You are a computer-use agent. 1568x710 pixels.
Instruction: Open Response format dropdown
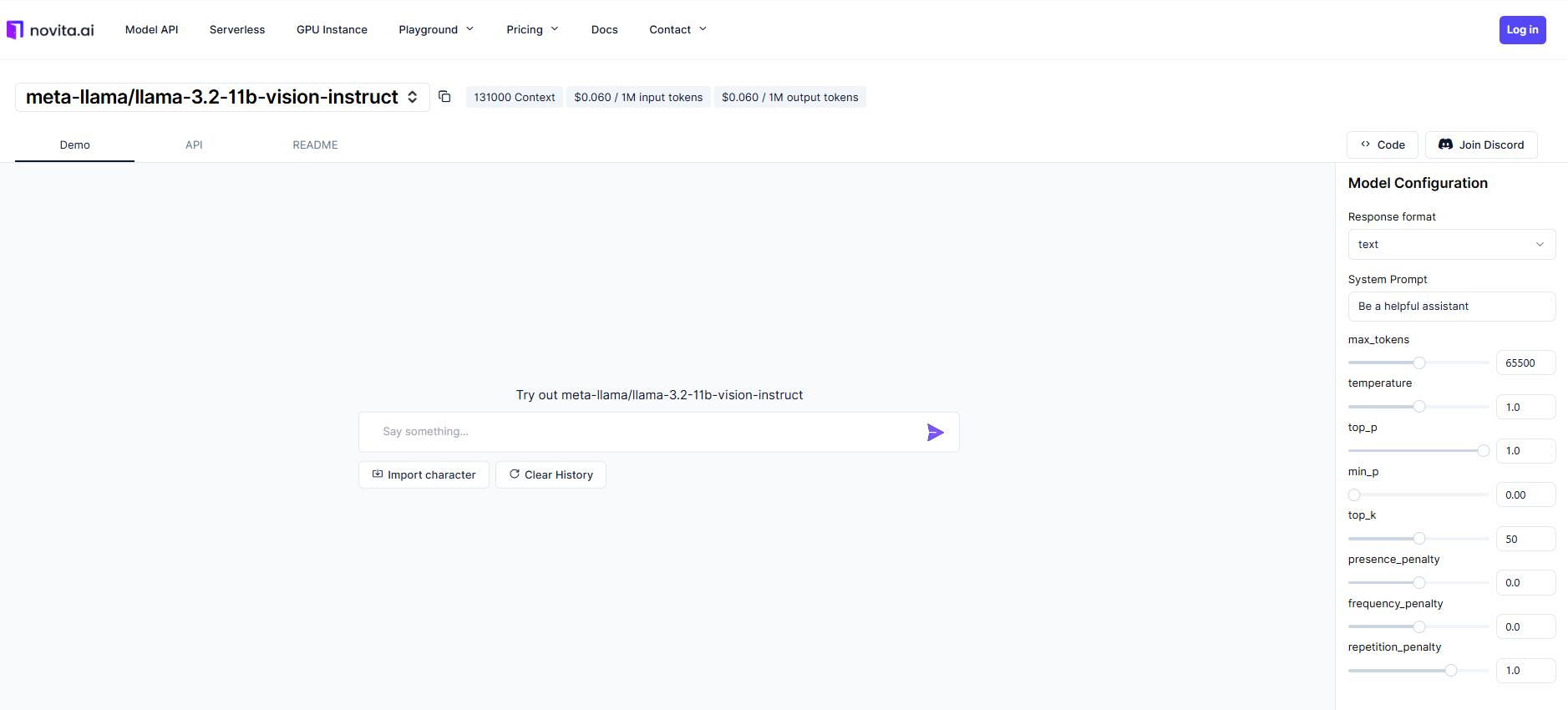[x=1451, y=245]
